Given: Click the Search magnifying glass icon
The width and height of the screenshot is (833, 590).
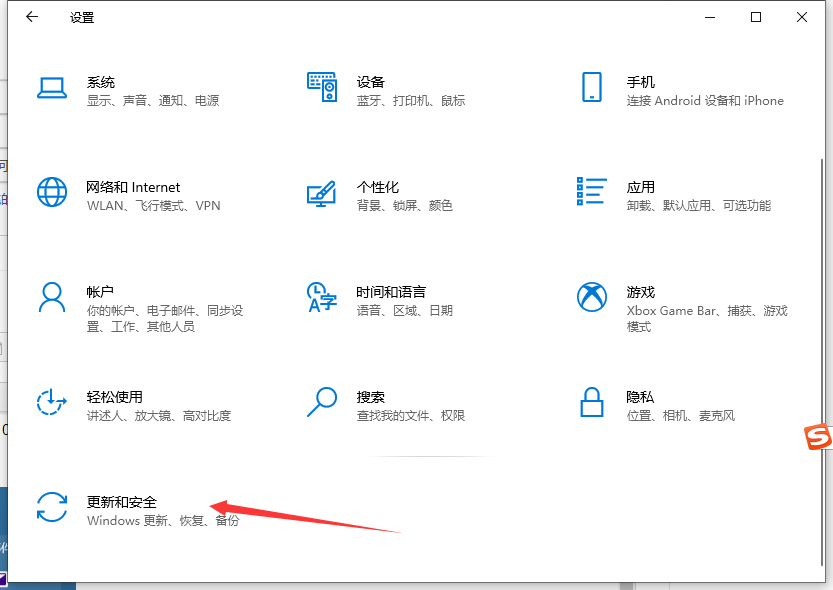Looking at the screenshot, I should click(321, 402).
